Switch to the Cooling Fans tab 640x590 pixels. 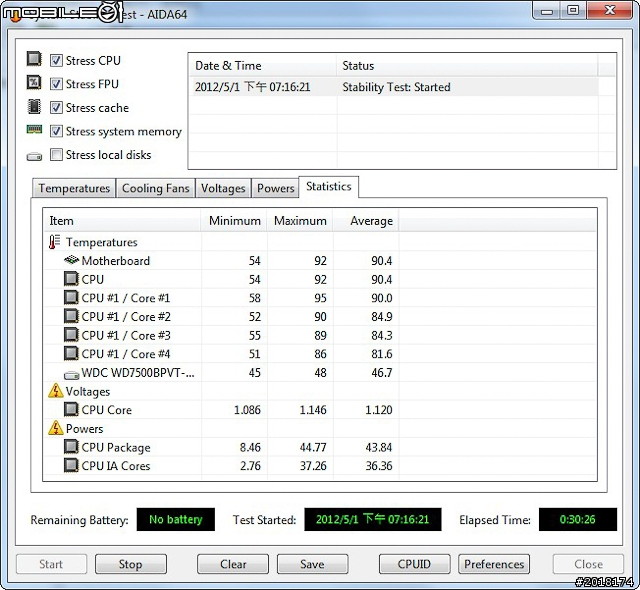[155, 188]
